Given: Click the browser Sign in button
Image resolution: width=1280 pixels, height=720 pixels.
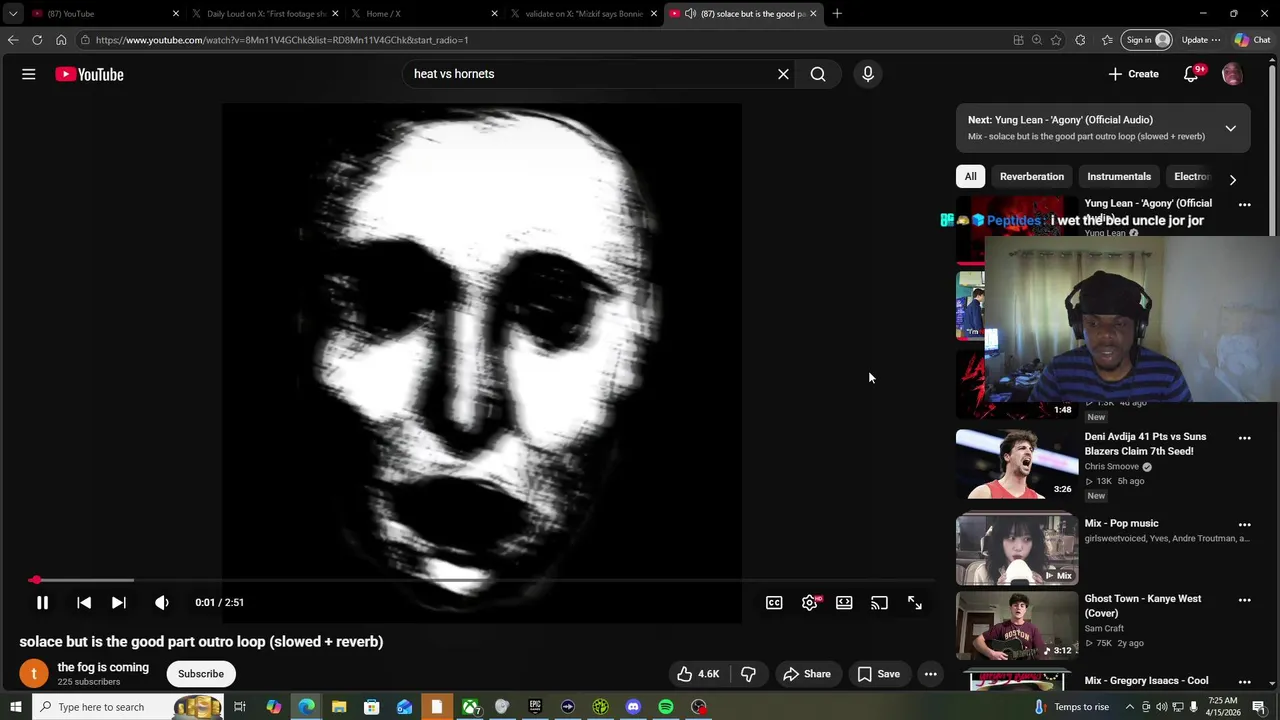Looking at the screenshot, I should pos(1147,40).
